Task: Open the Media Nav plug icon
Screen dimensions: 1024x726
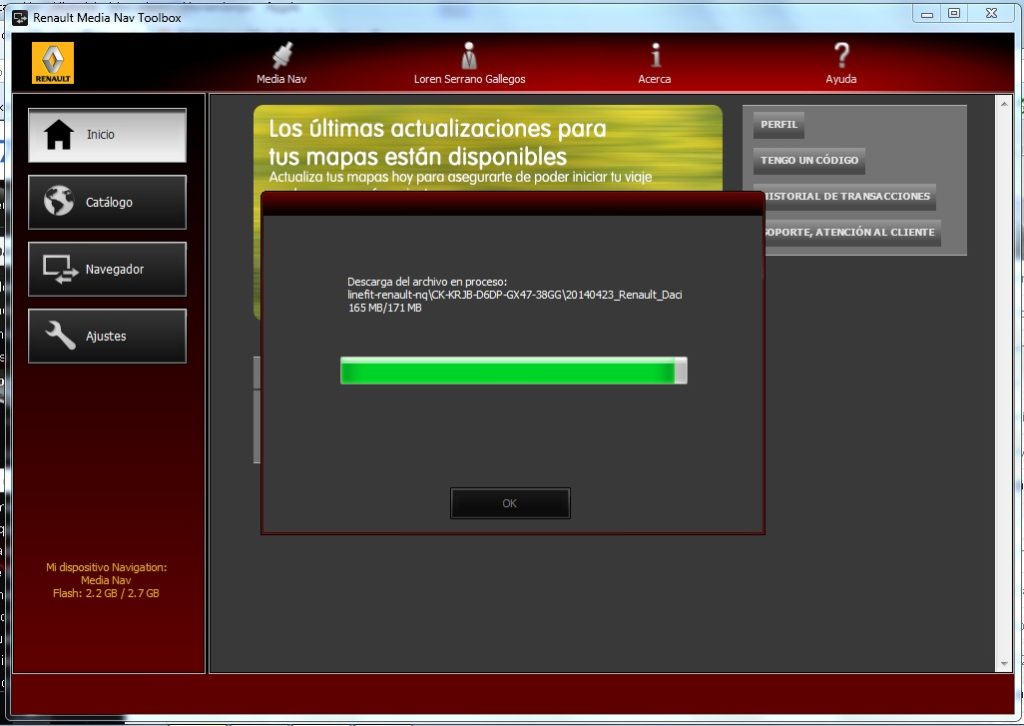Action: point(282,56)
